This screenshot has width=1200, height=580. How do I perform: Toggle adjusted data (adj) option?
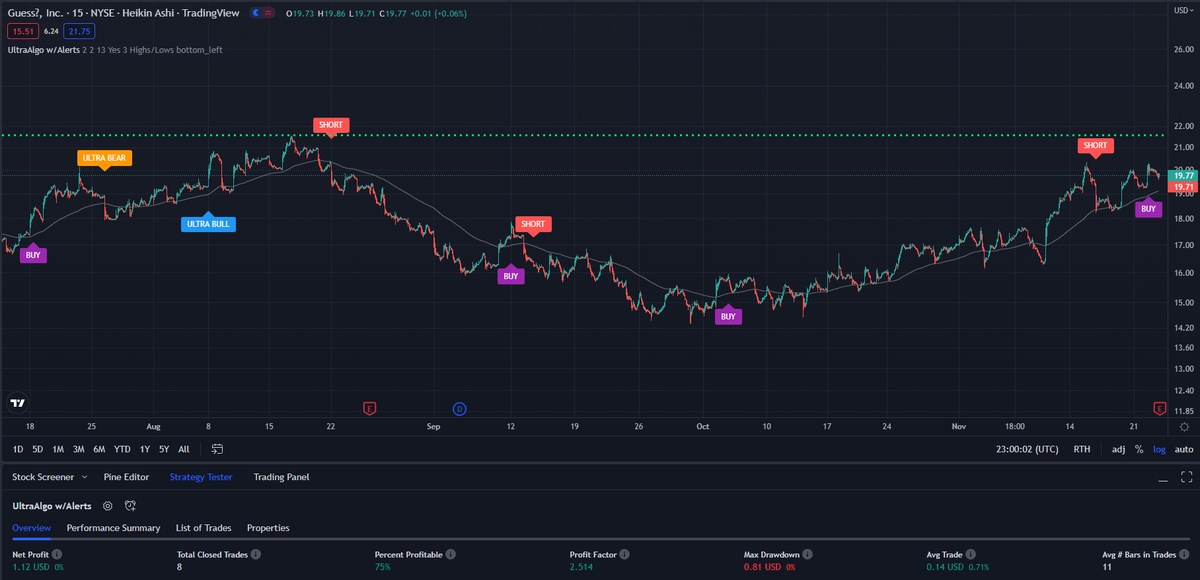pos(1118,449)
